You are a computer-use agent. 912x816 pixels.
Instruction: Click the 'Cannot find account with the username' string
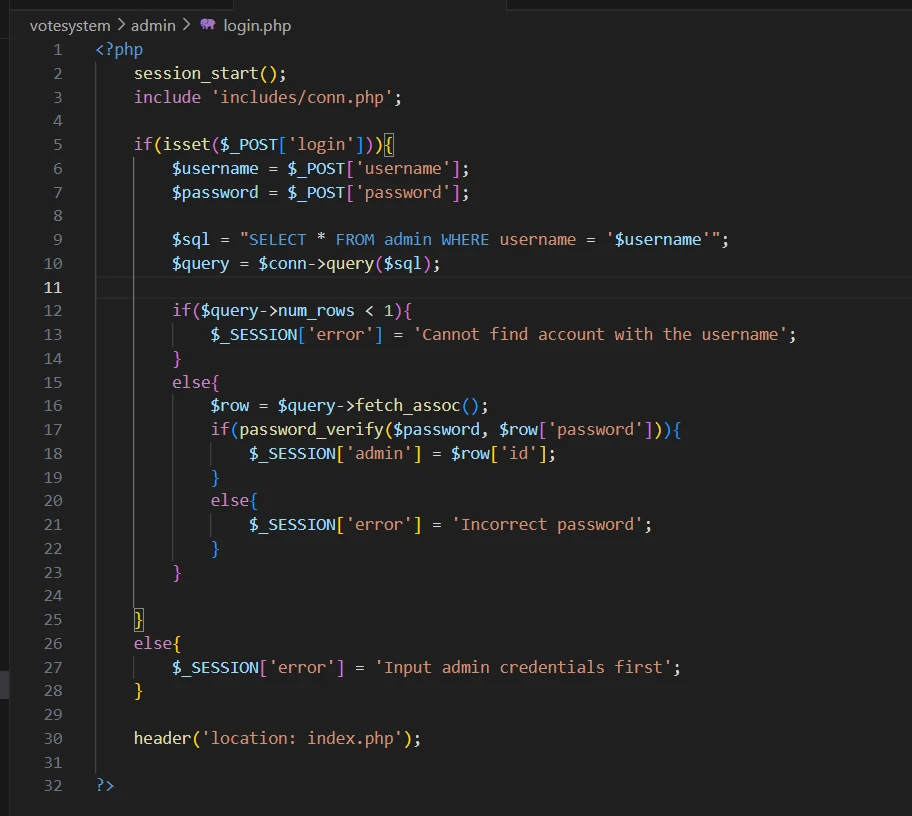pyautogui.click(x=600, y=334)
